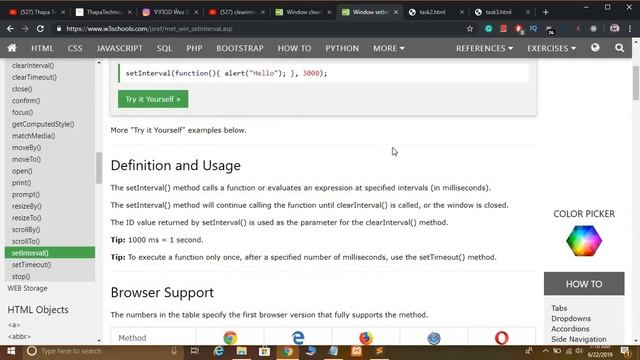Open the HTML tutorial menu item

tap(42, 48)
